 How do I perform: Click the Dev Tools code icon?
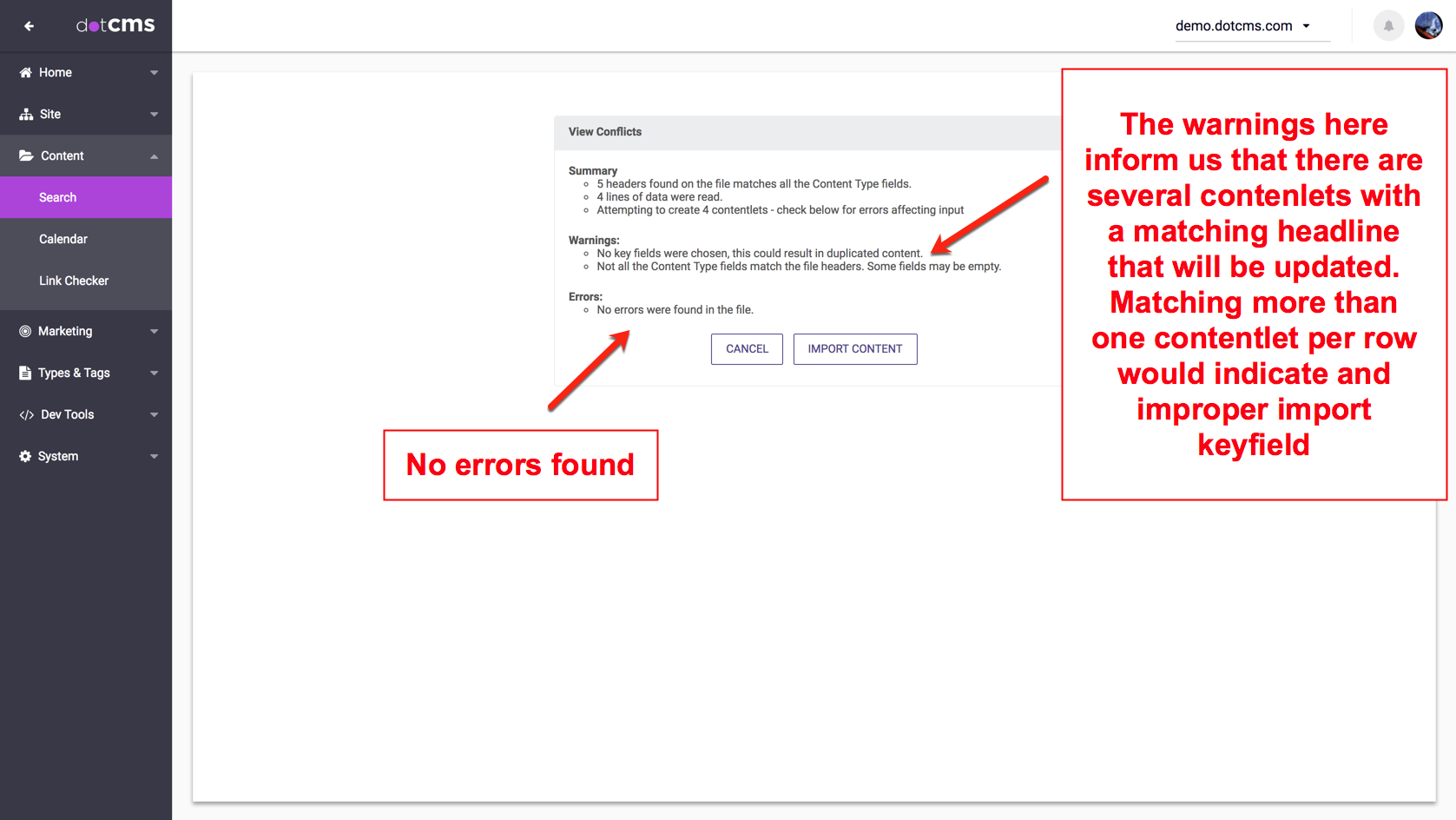26,415
